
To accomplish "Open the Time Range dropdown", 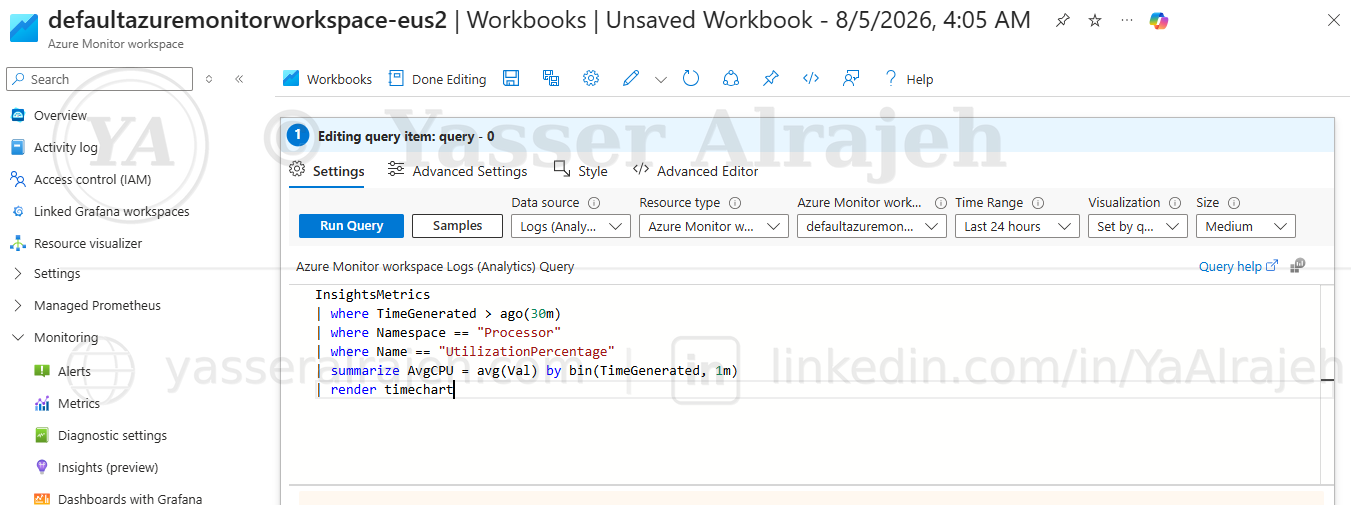I will tap(1017, 227).
